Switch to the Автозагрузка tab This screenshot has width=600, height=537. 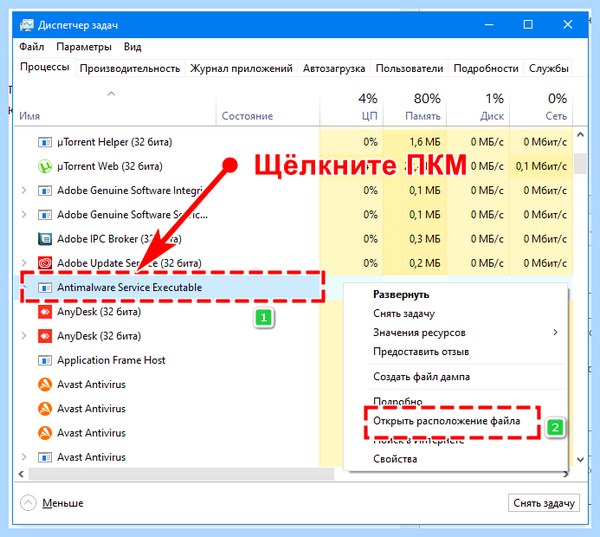tap(334, 69)
